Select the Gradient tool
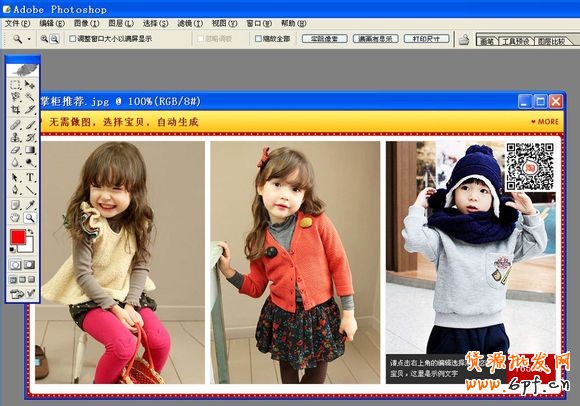The width and height of the screenshot is (580, 406). point(30,150)
